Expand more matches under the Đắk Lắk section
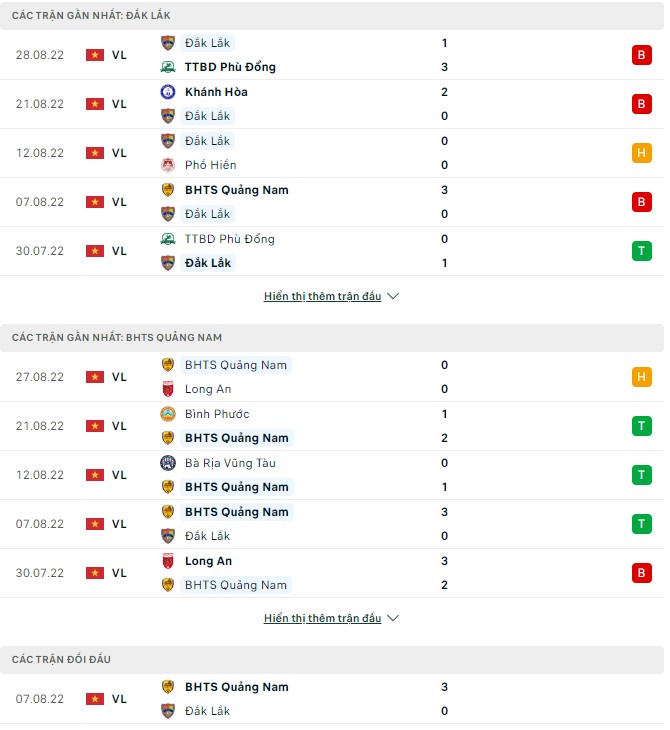This screenshot has height=730, width=670. pos(331,297)
